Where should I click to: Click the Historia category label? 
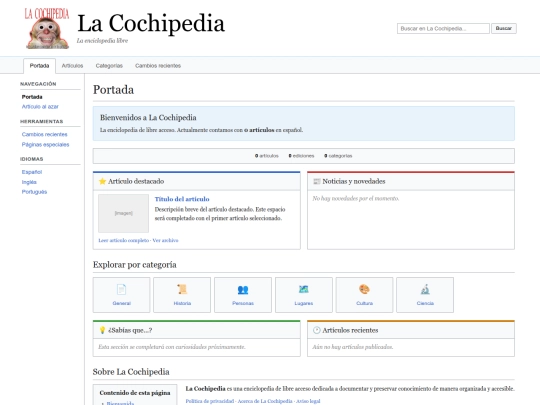[182, 303]
